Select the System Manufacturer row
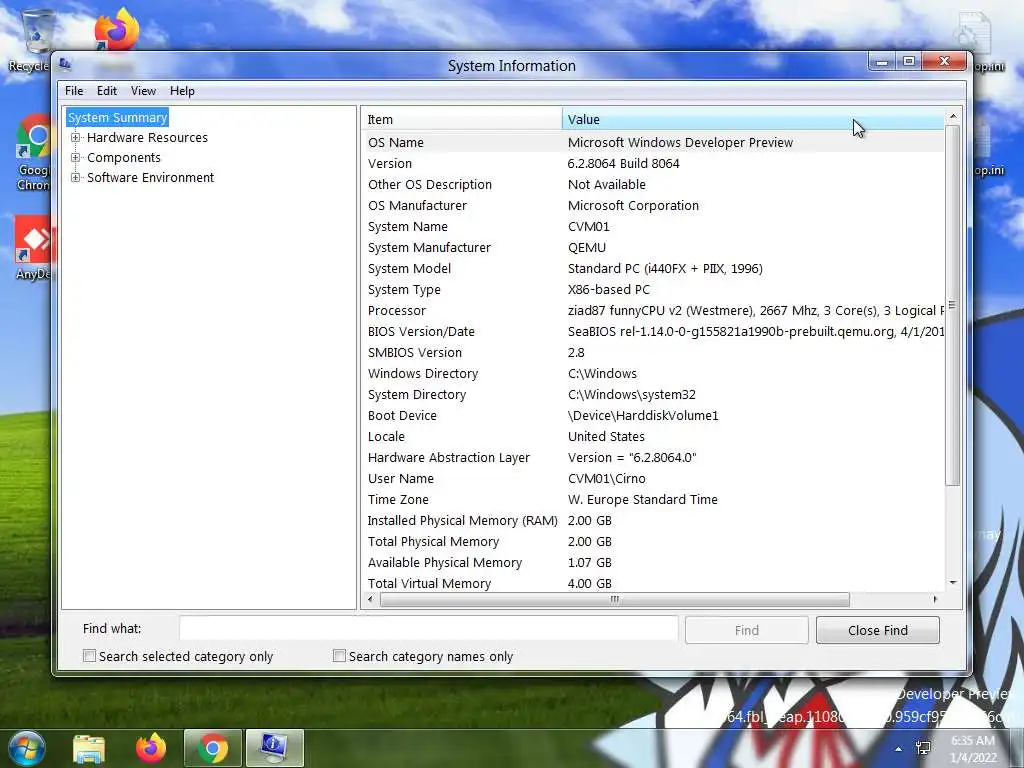 [x=653, y=248]
